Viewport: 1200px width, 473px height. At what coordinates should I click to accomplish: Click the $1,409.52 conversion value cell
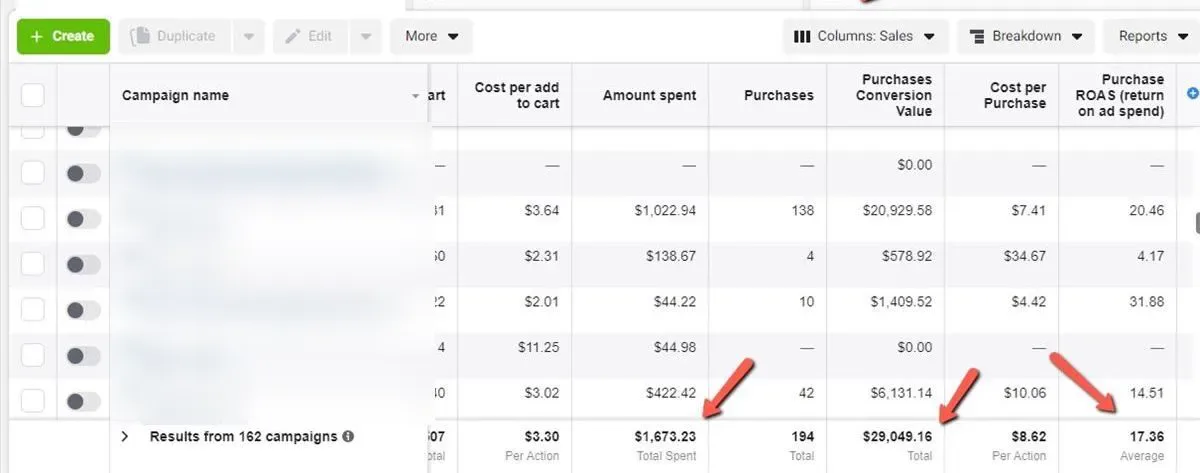pyautogui.click(x=901, y=302)
